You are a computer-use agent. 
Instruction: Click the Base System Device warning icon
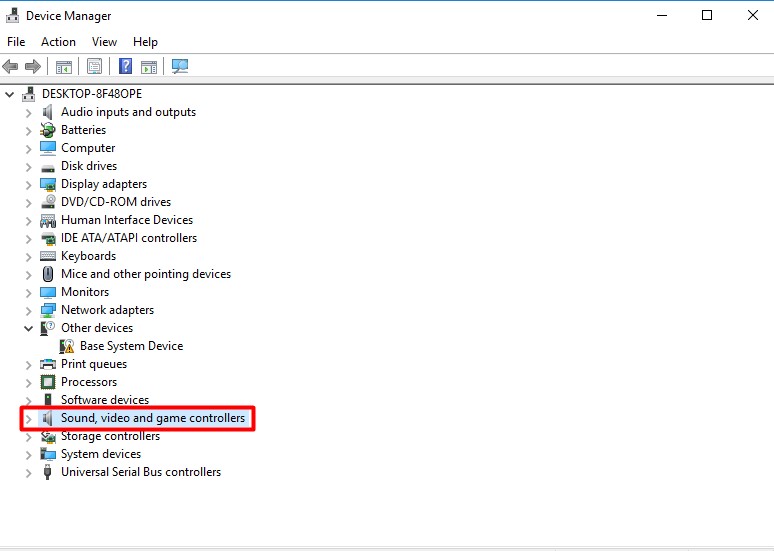point(67,346)
